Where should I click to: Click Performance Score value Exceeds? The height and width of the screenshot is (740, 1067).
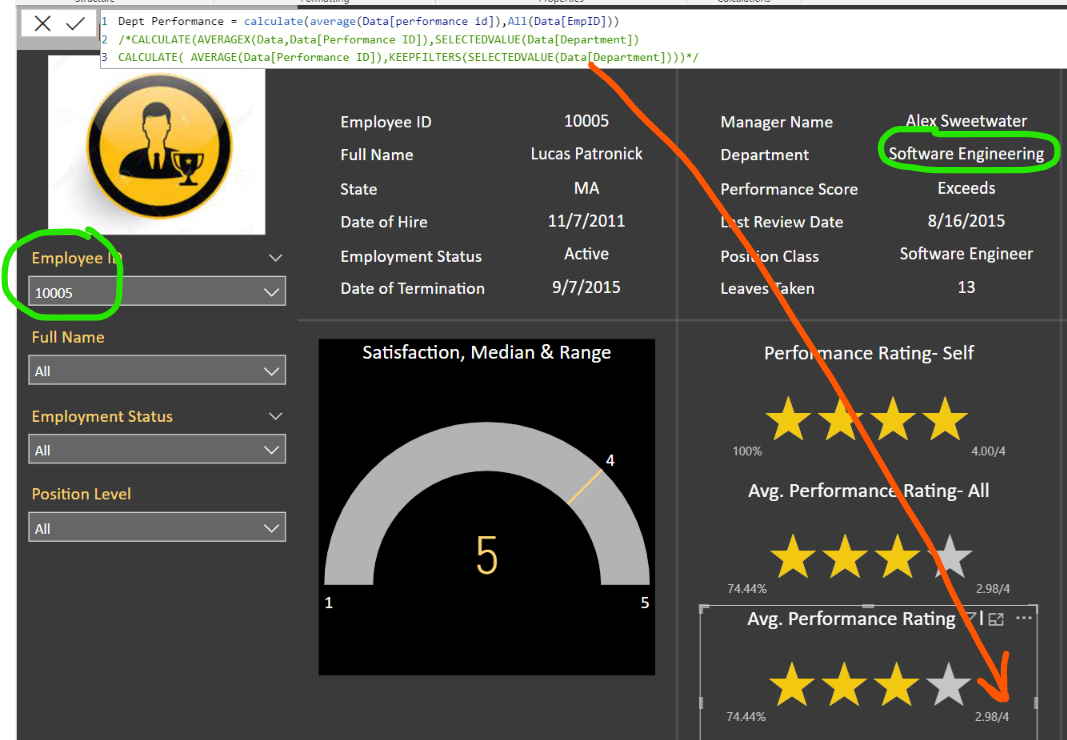(966, 188)
